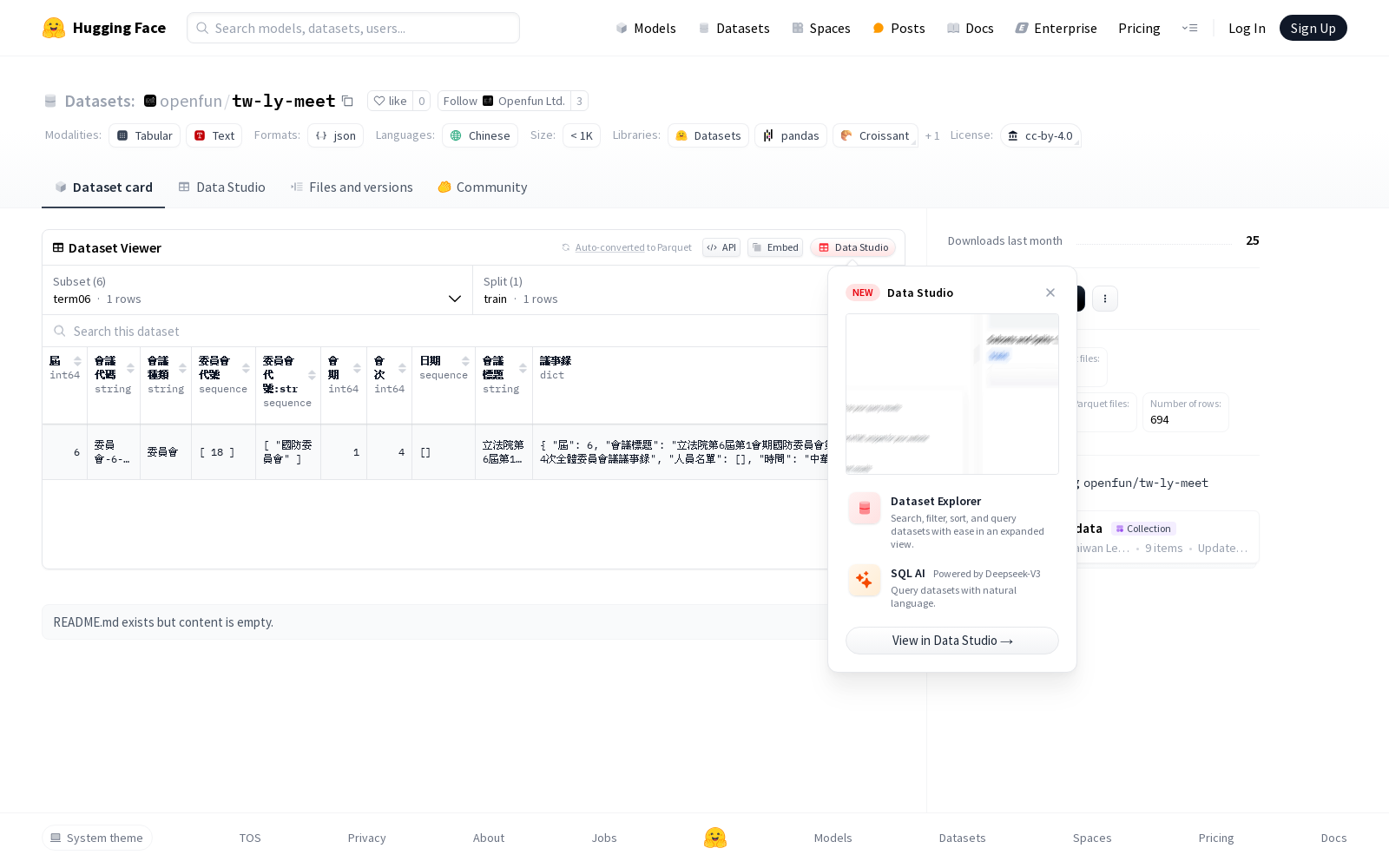Screen dimensions: 1389x868
Task: Switch to the Dataset card tab
Action: 103,187
